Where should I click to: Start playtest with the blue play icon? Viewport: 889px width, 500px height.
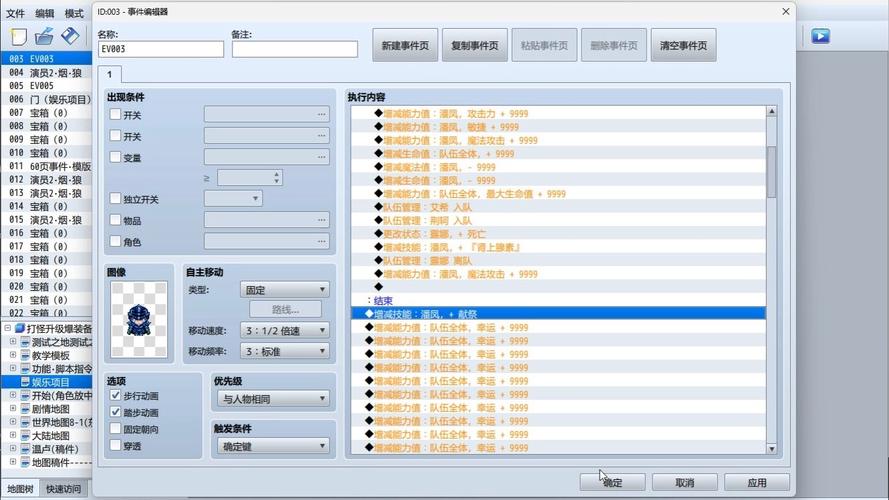click(x=820, y=36)
